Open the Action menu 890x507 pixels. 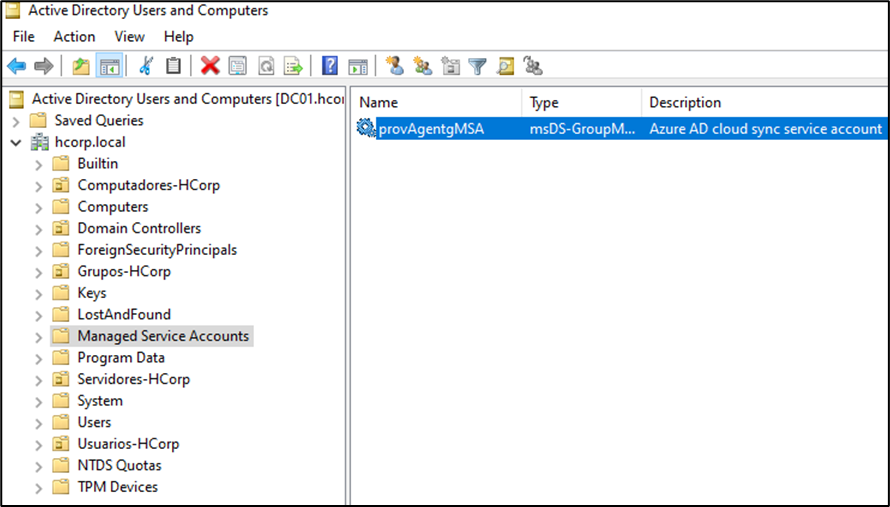coord(74,37)
